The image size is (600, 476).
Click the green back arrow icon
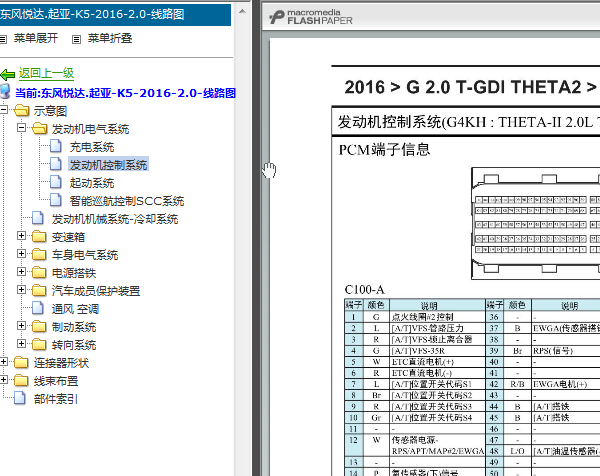(x=7, y=74)
